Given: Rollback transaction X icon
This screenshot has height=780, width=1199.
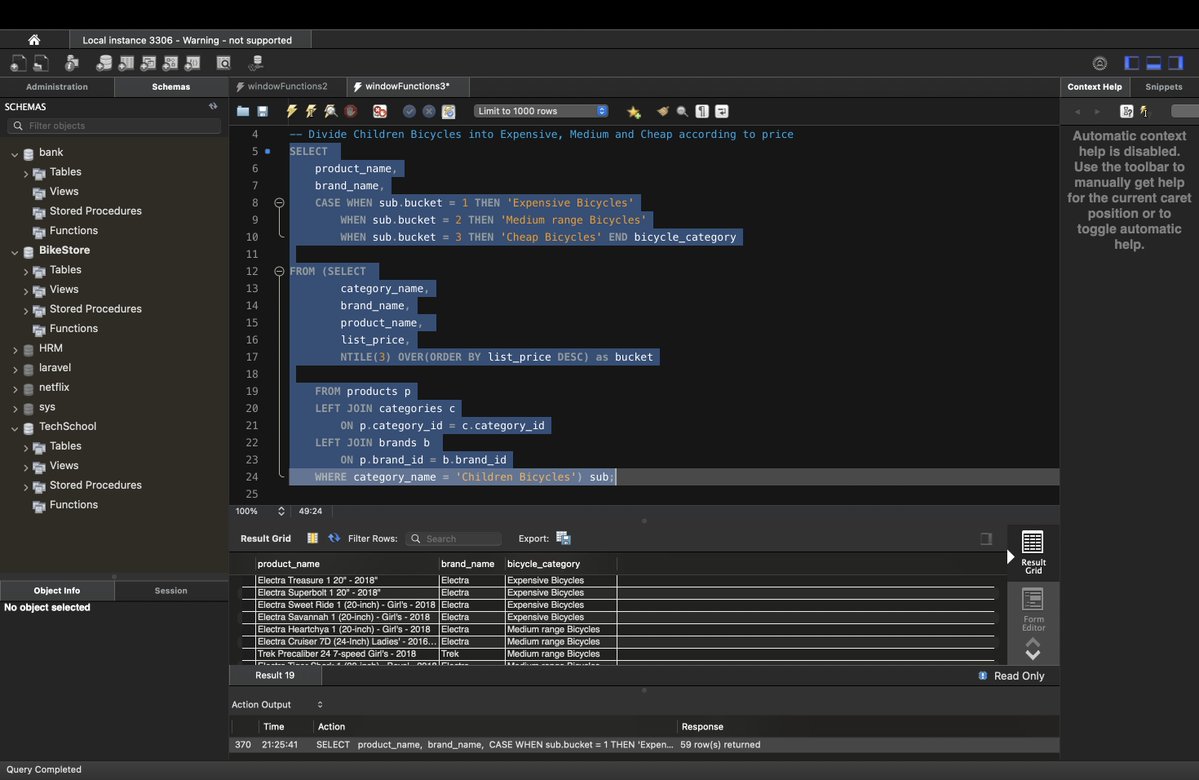Looking at the screenshot, I should point(429,112).
